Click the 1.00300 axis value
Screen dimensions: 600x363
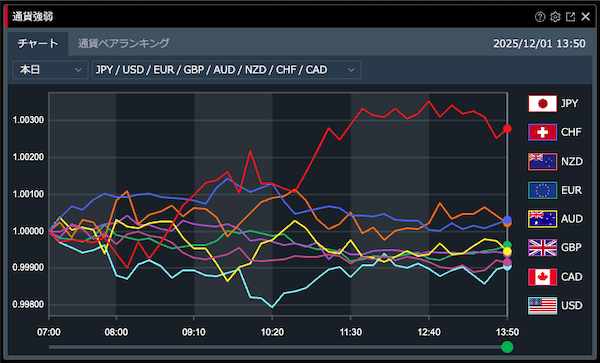[28, 120]
